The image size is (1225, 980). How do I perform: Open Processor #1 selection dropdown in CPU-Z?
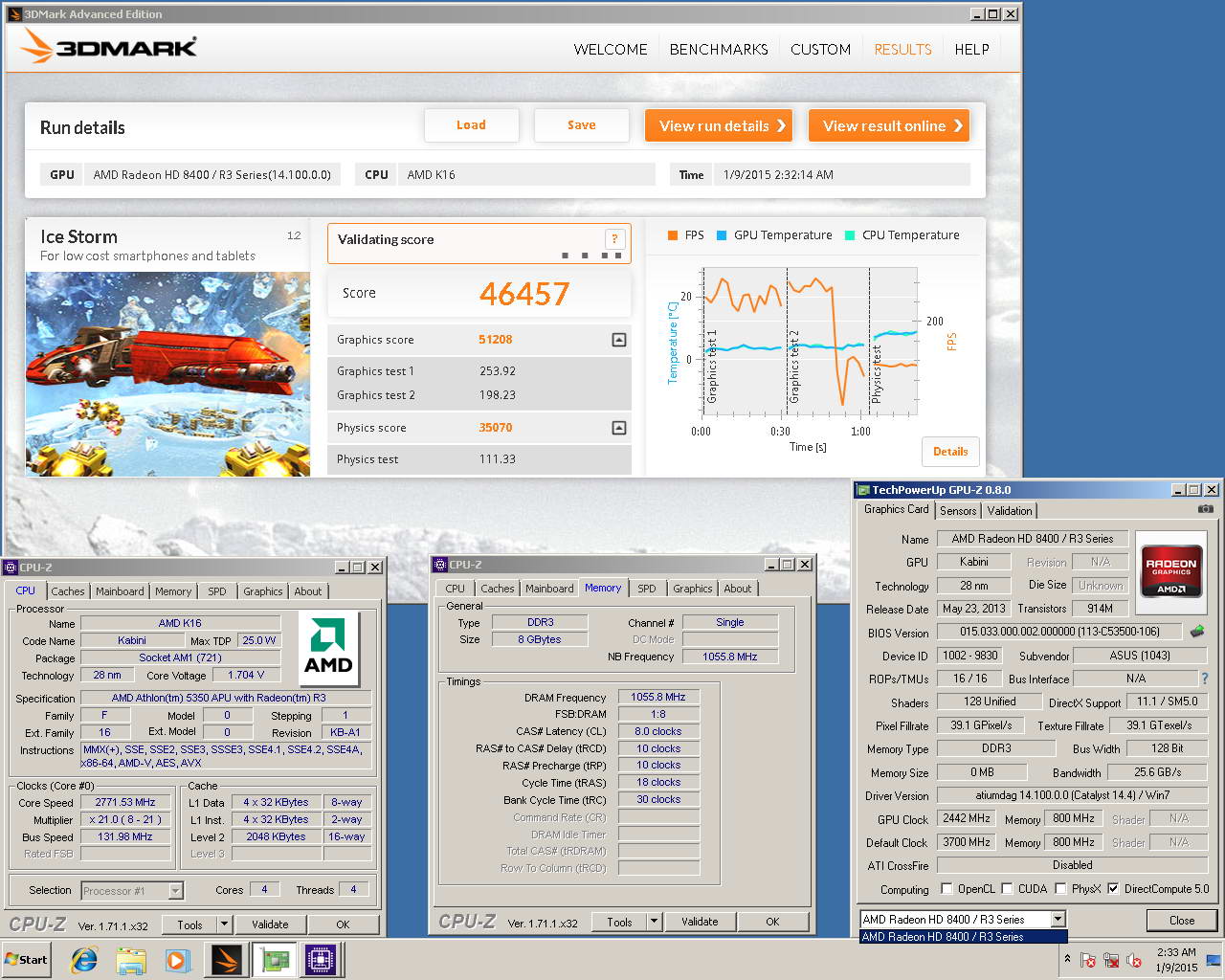pyautogui.click(x=175, y=891)
